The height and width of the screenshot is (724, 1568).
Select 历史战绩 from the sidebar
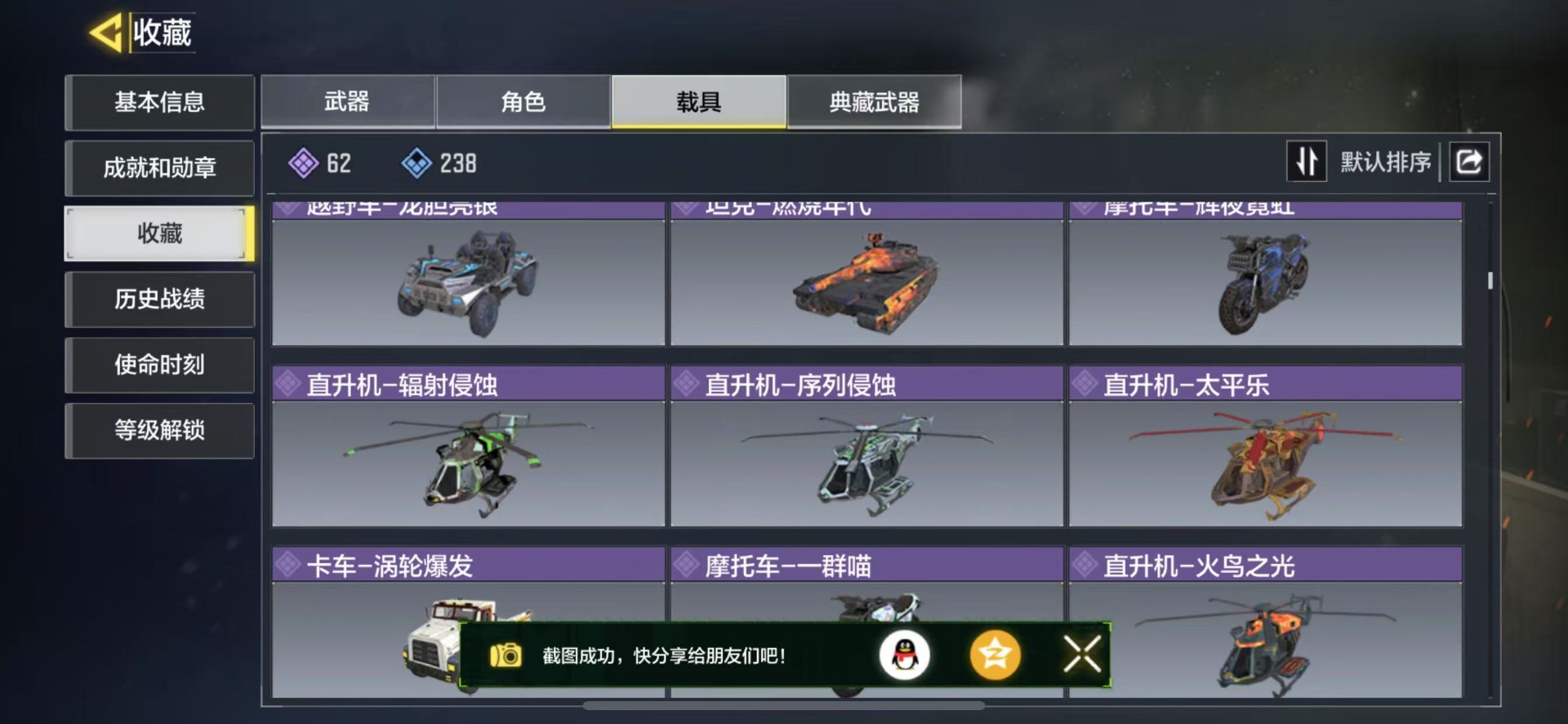coord(160,299)
